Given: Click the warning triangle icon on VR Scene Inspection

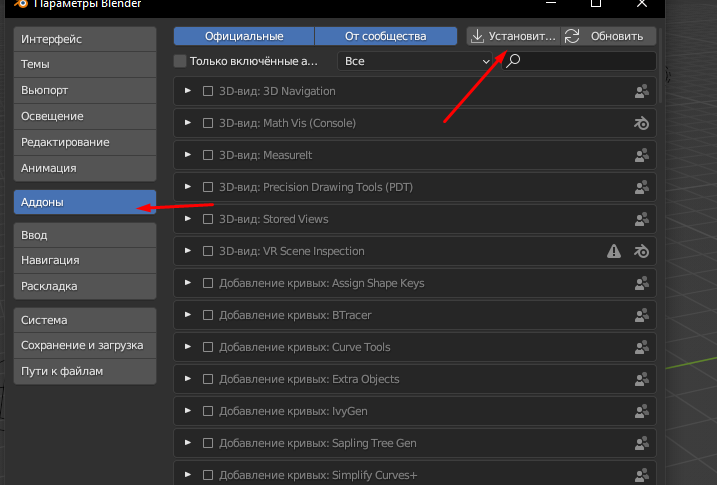Looking at the screenshot, I should click(x=614, y=251).
